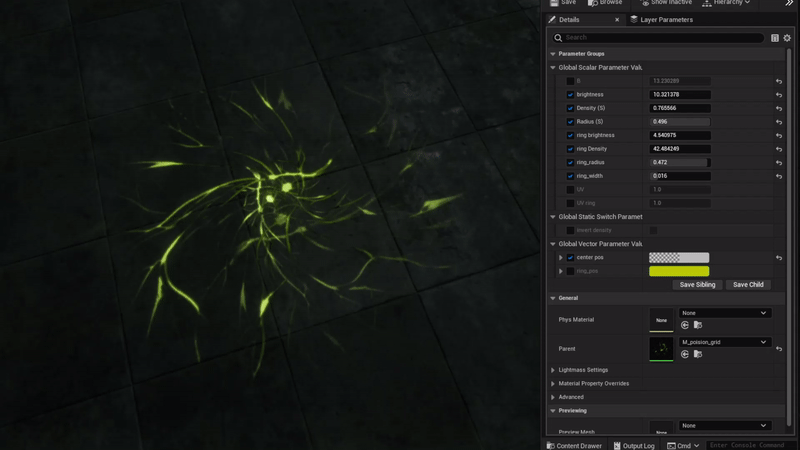800x450 pixels.
Task: Enable the B parameter checkbox
Action: click(570, 81)
